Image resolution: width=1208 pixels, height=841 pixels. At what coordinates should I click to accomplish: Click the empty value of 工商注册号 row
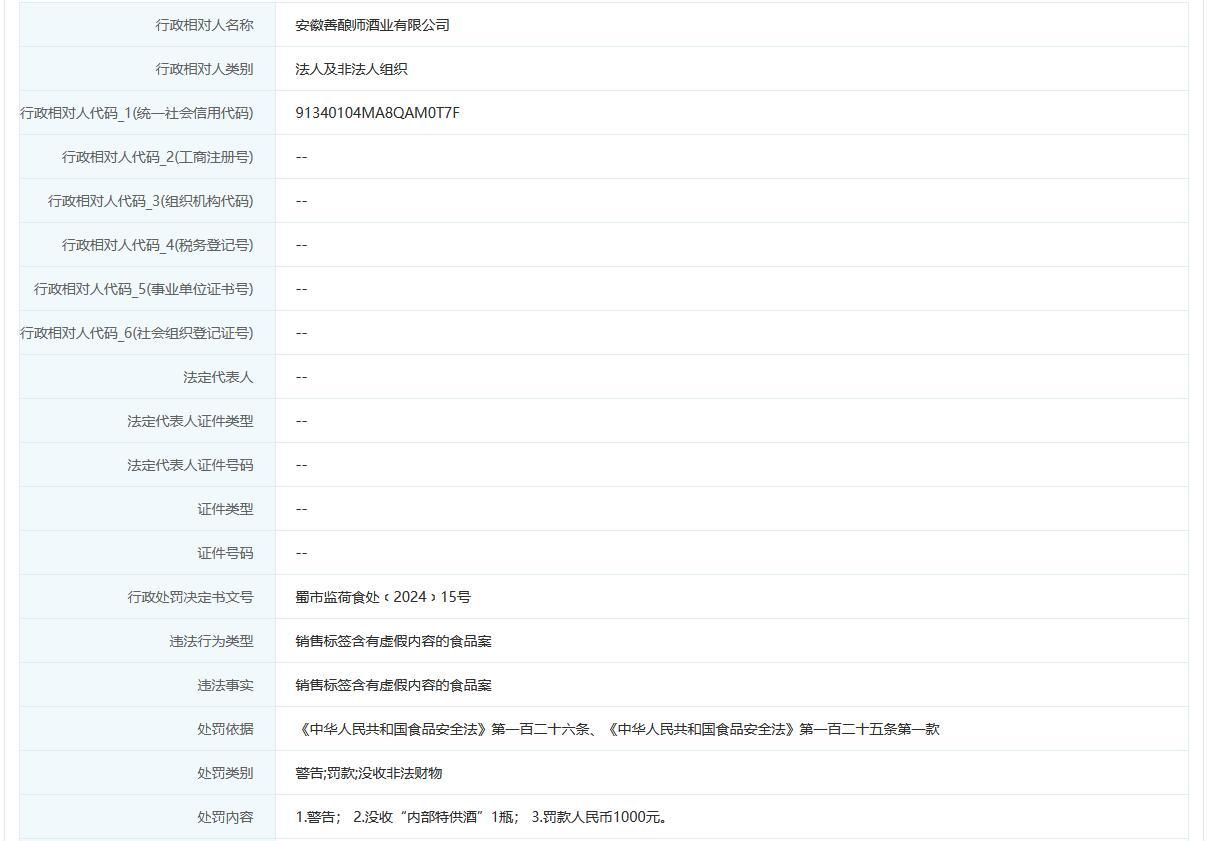301,157
